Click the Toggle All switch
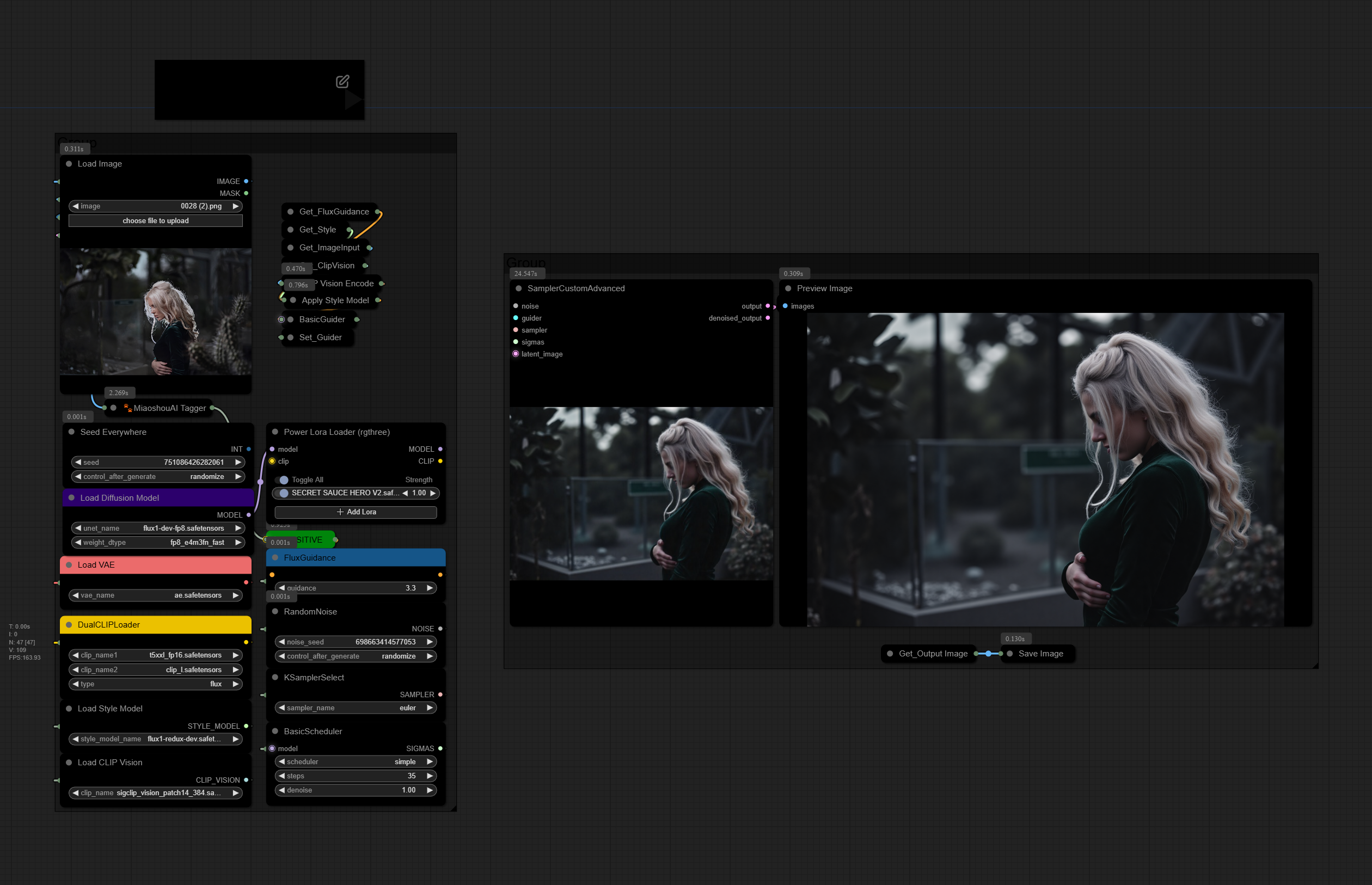 point(282,480)
